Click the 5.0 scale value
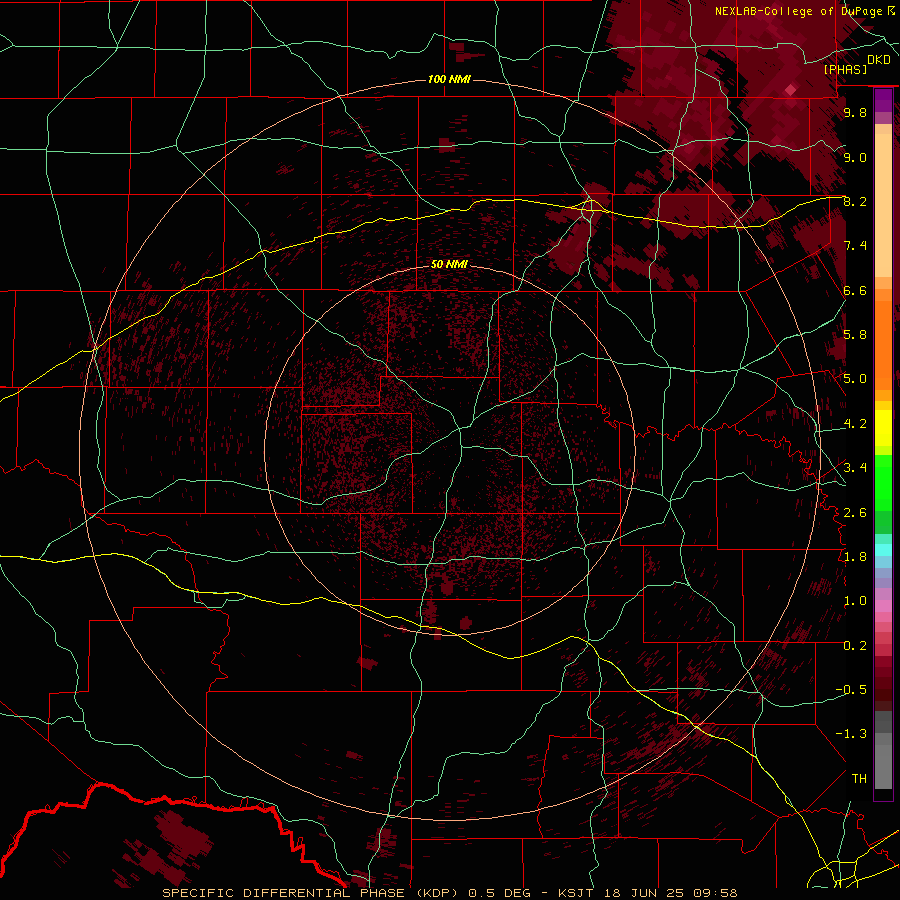 click(x=855, y=379)
